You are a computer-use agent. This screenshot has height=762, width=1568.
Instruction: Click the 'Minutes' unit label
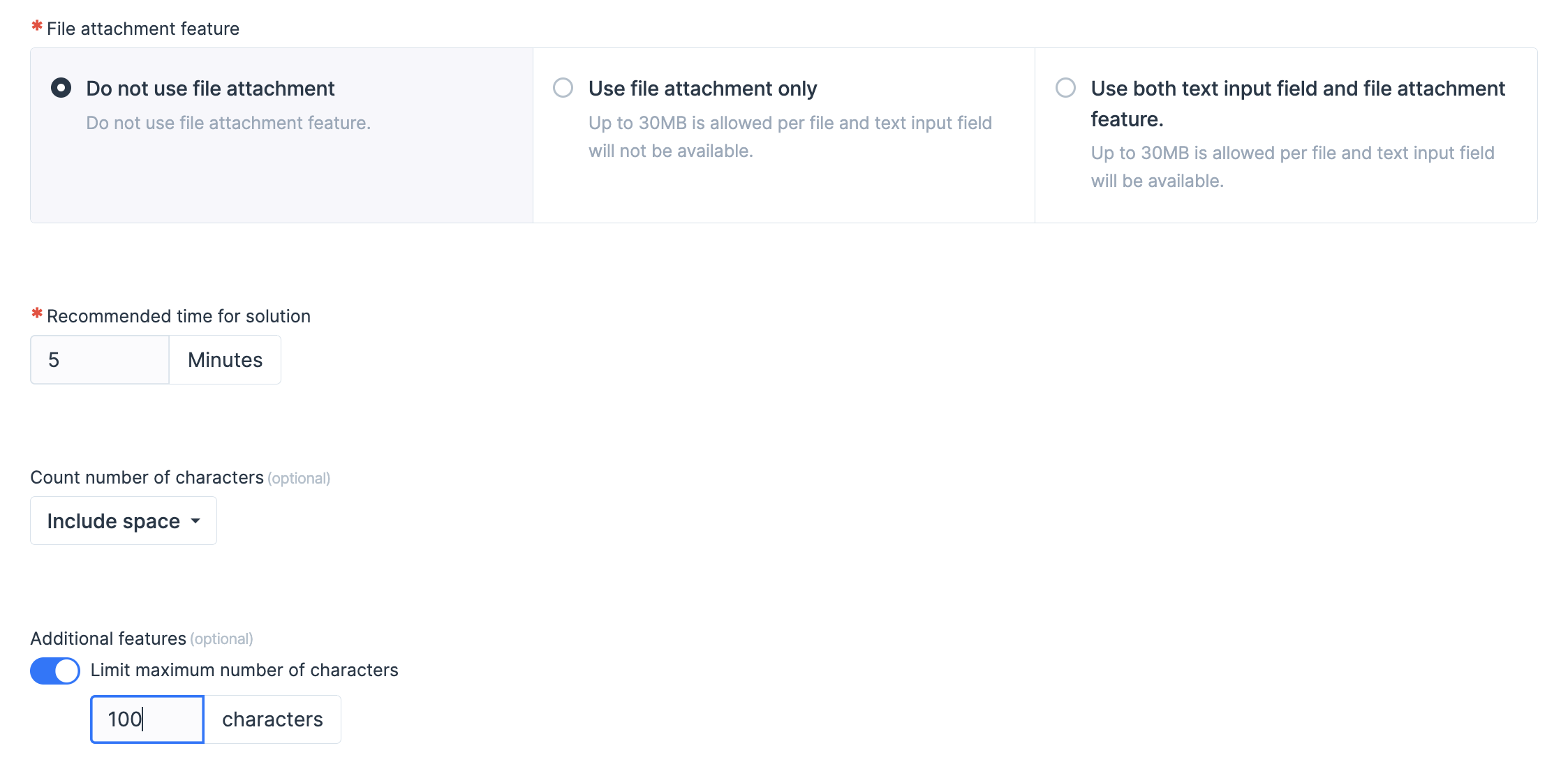click(x=225, y=360)
